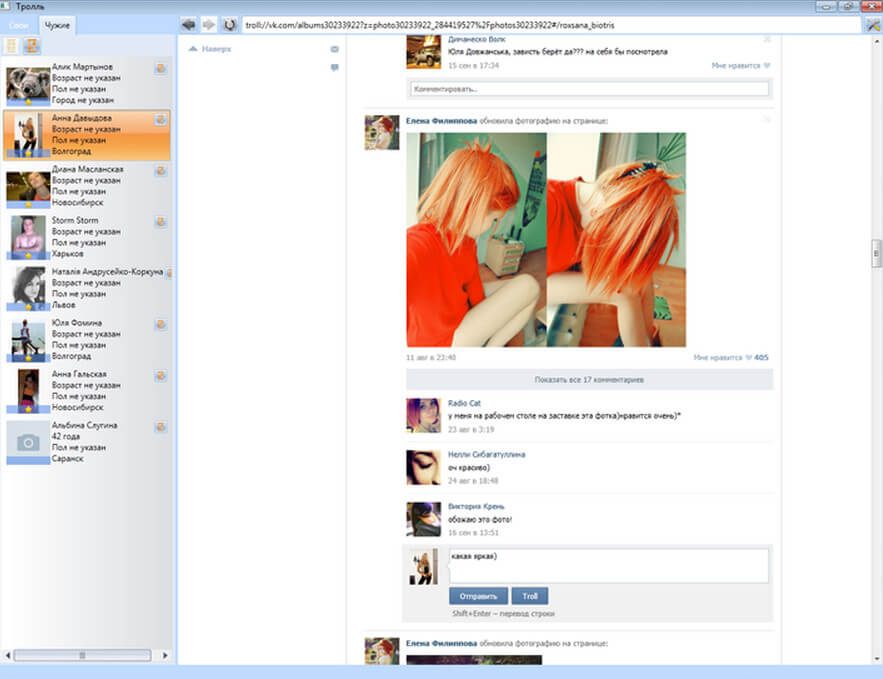The width and height of the screenshot is (883, 679).
Task: Click timestamp 15 сен в 17:34
Action: (x=473, y=66)
